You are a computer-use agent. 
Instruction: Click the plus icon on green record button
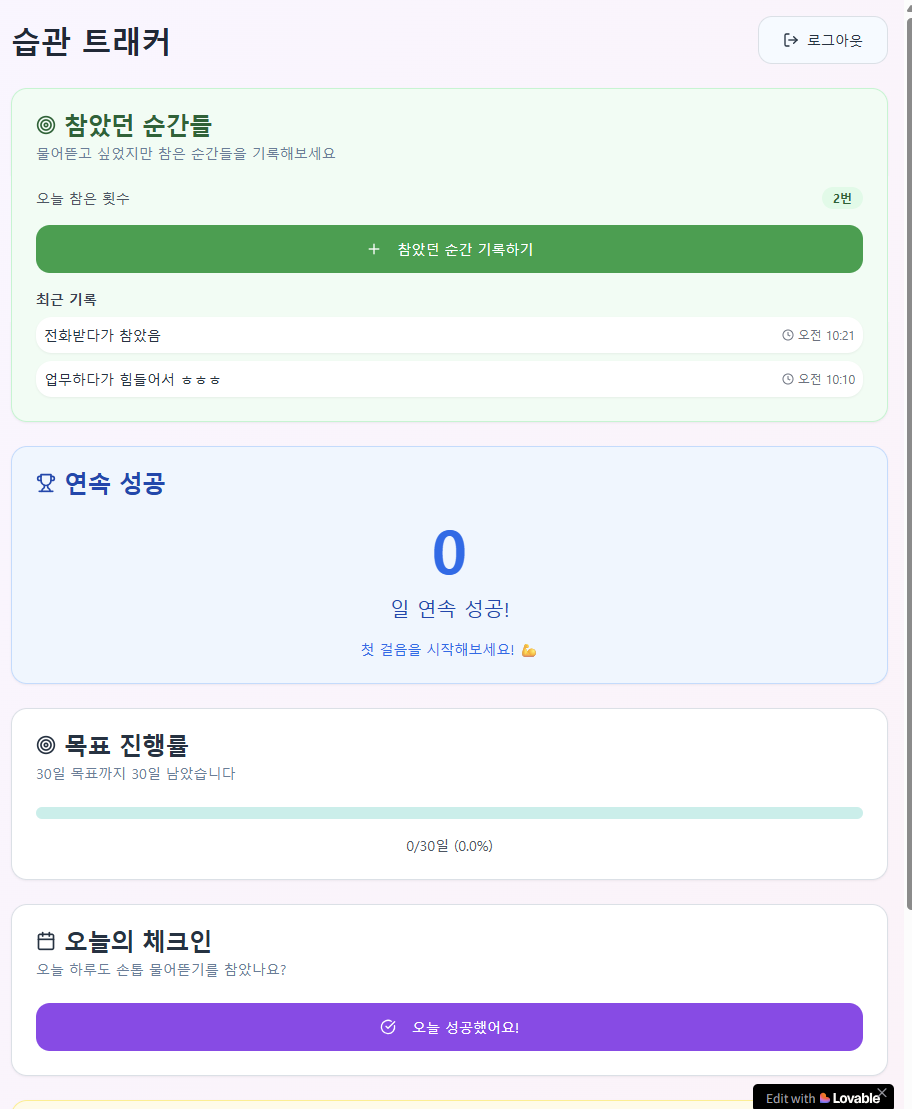pos(374,249)
